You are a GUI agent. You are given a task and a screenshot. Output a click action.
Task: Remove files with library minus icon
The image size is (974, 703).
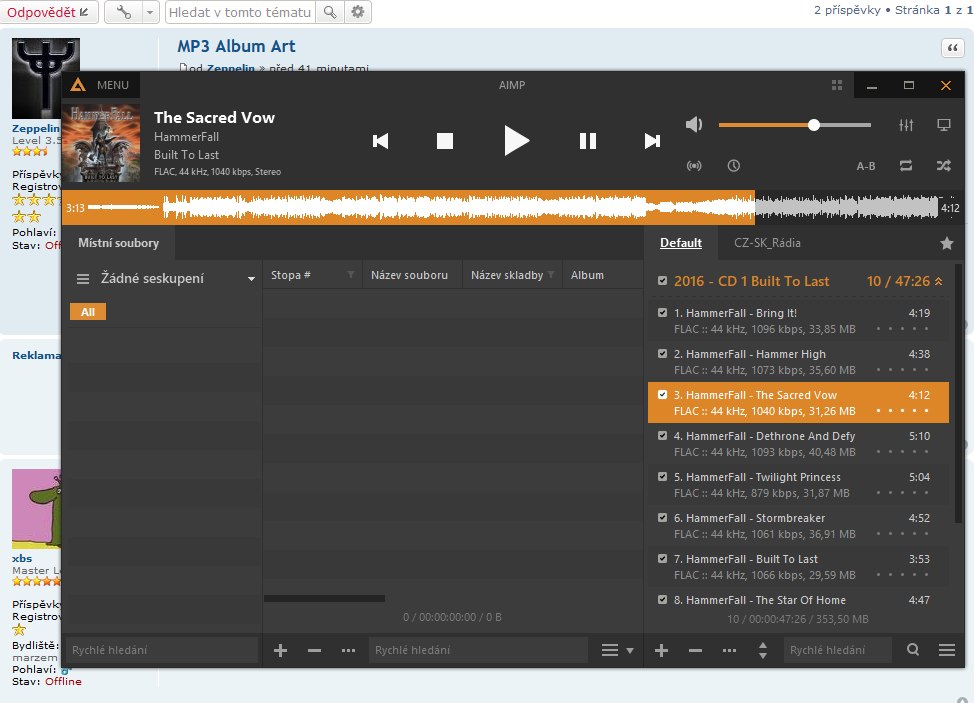coord(314,650)
